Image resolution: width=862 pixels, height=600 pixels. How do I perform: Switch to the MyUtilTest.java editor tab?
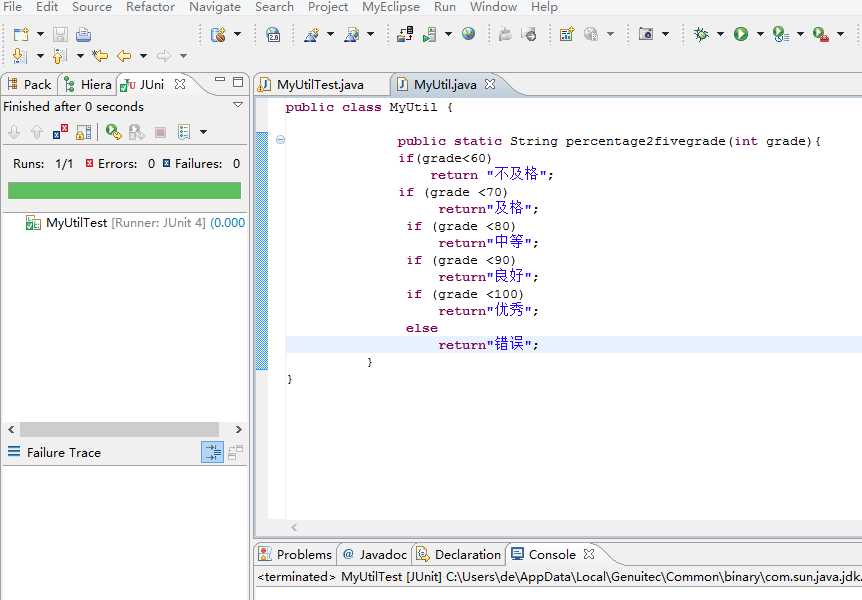tap(319, 85)
